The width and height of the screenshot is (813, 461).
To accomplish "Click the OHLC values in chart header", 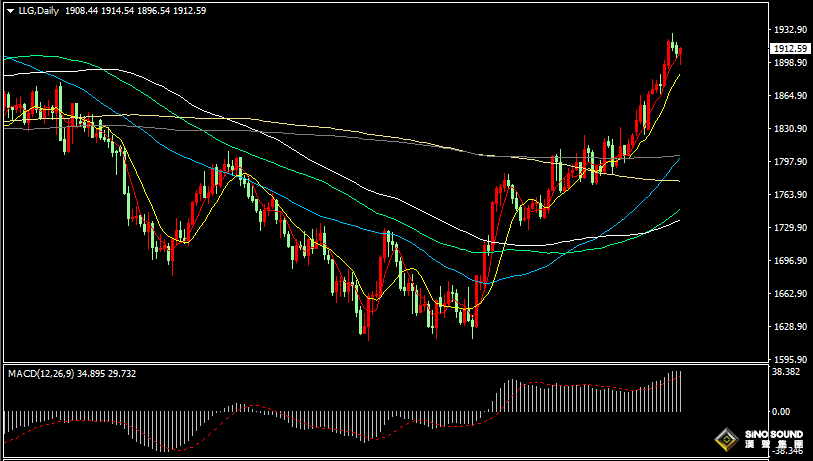I will [135, 10].
